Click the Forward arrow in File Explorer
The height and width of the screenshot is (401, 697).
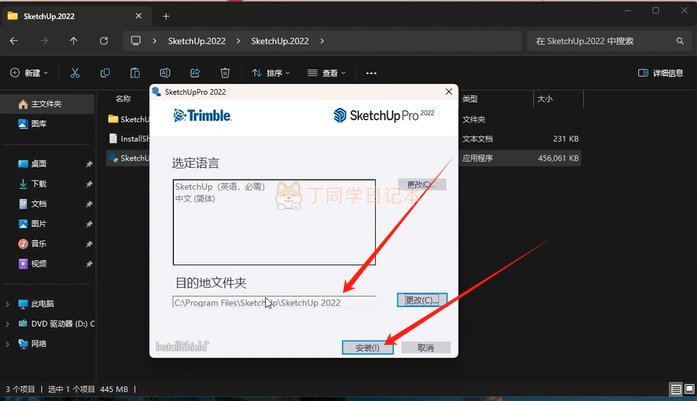coord(44,41)
